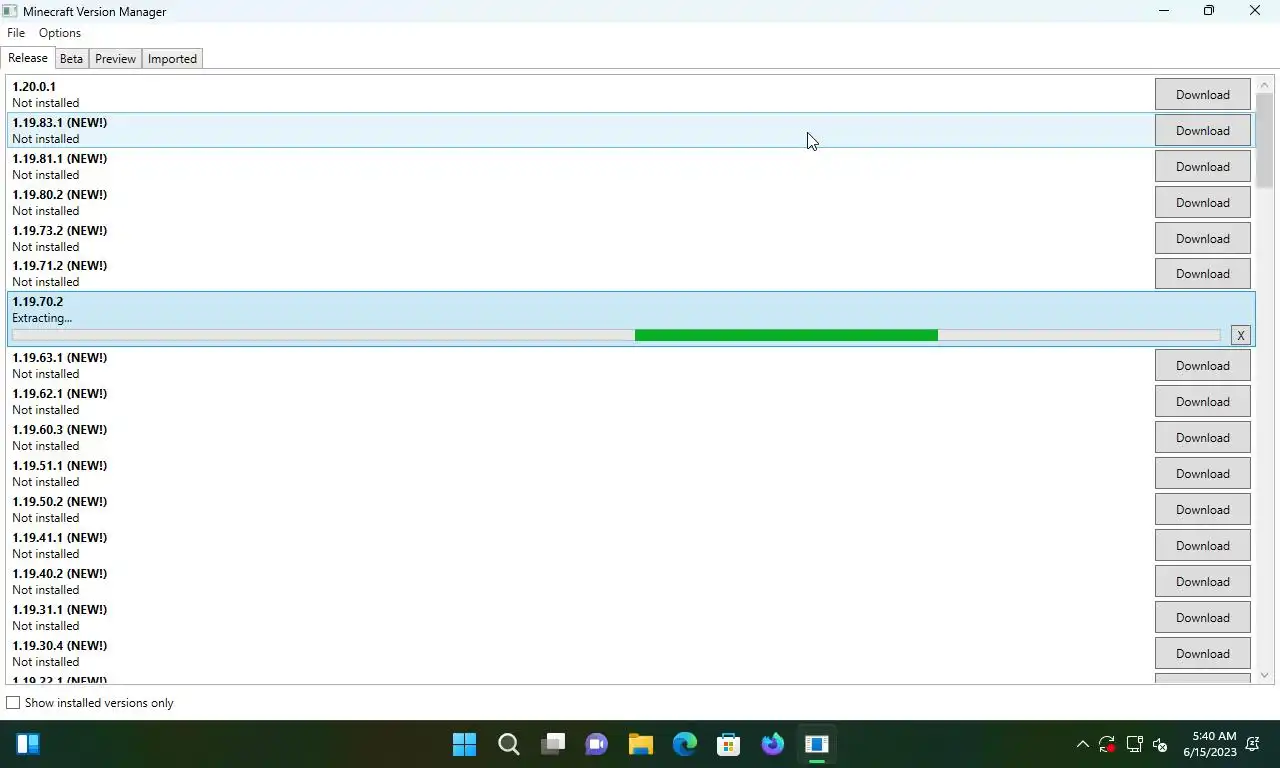
Task: Click the scrollbar down arrow
Action: tap(1264, 676)
